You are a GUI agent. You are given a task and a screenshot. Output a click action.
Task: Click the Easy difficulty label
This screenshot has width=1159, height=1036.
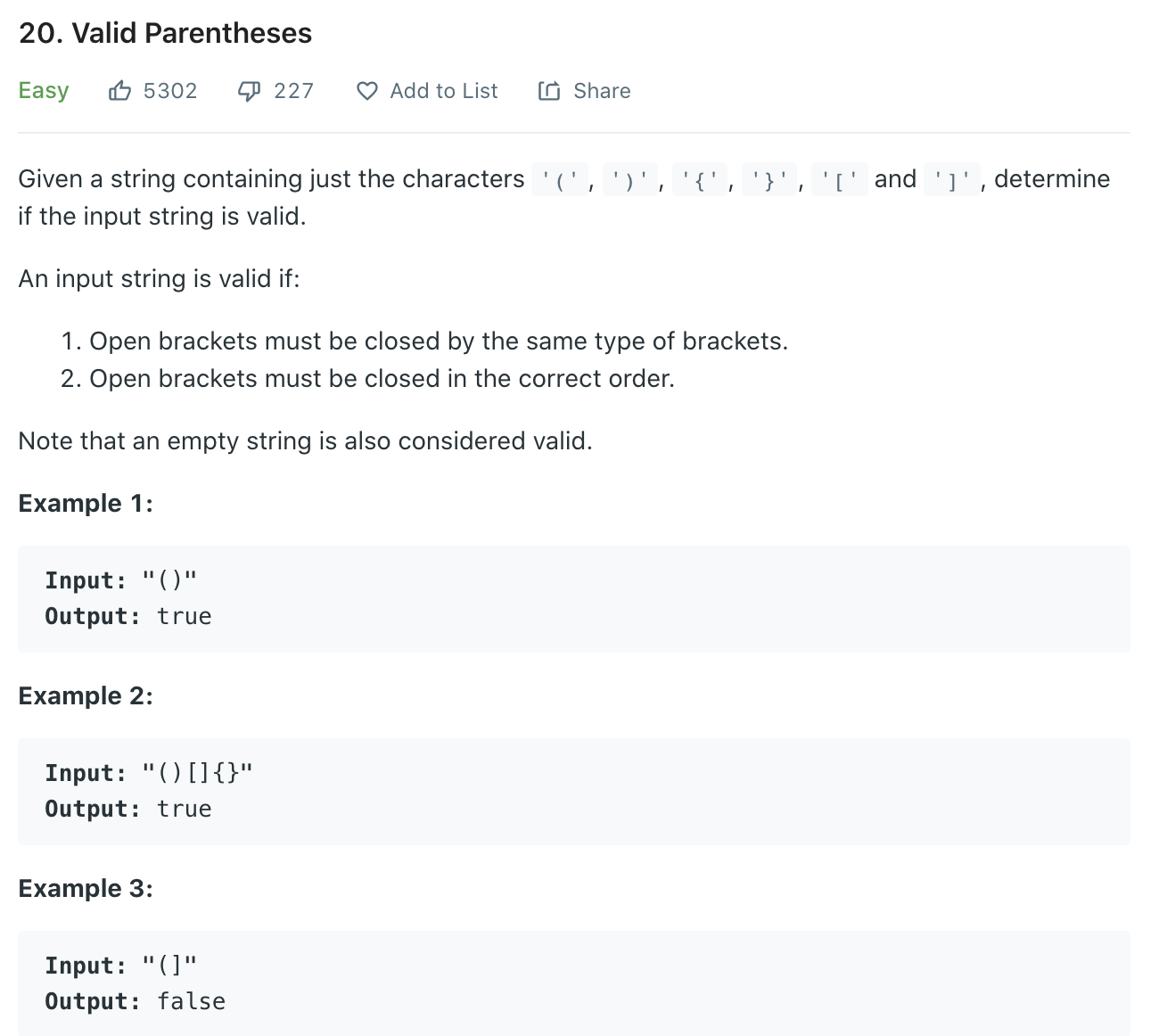(x=44, y=91)
